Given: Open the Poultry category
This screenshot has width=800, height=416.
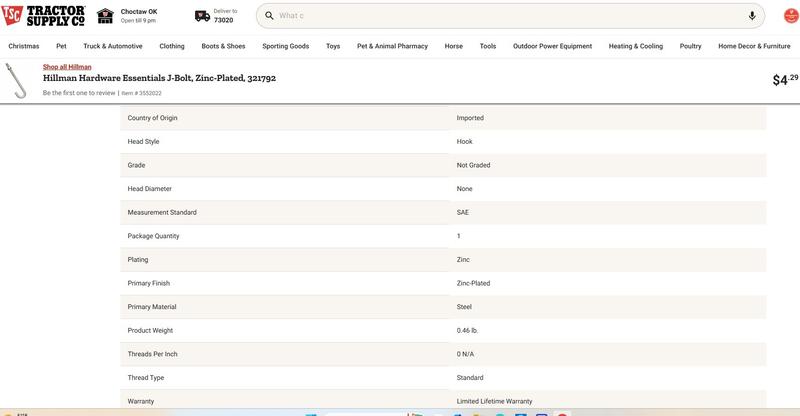Looking at the screenshot, I should [690, 46].
